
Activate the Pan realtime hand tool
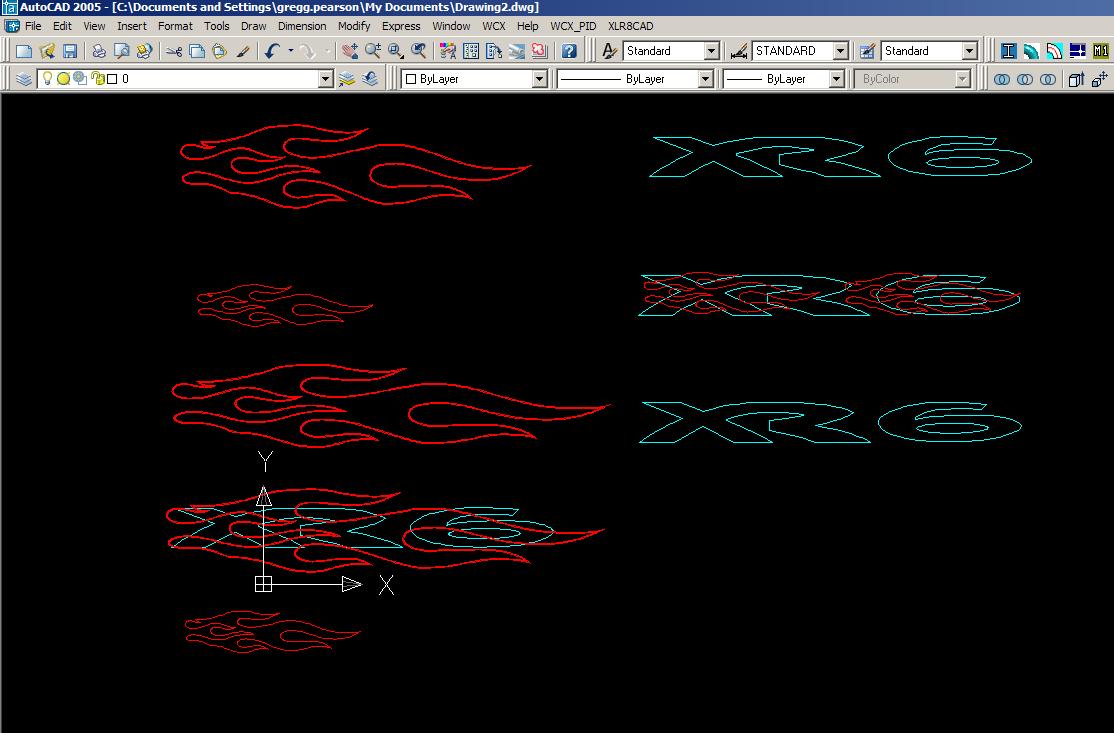coord(349,51)
